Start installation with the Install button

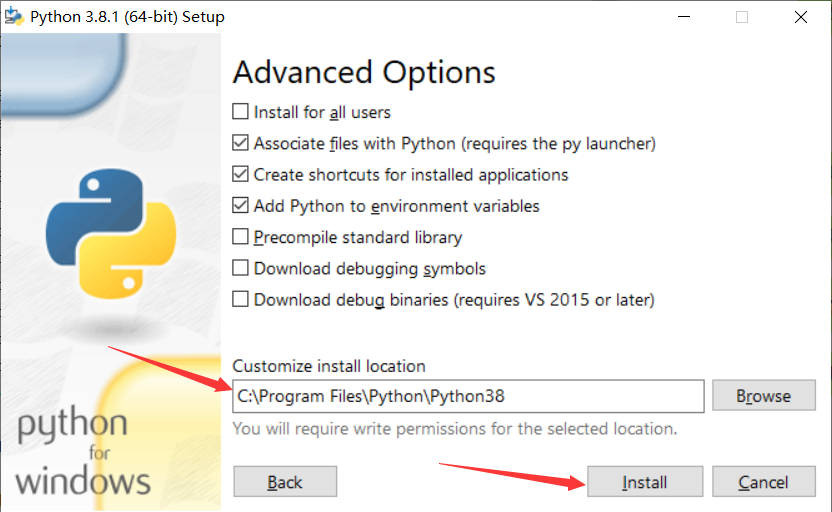point(645,482)
